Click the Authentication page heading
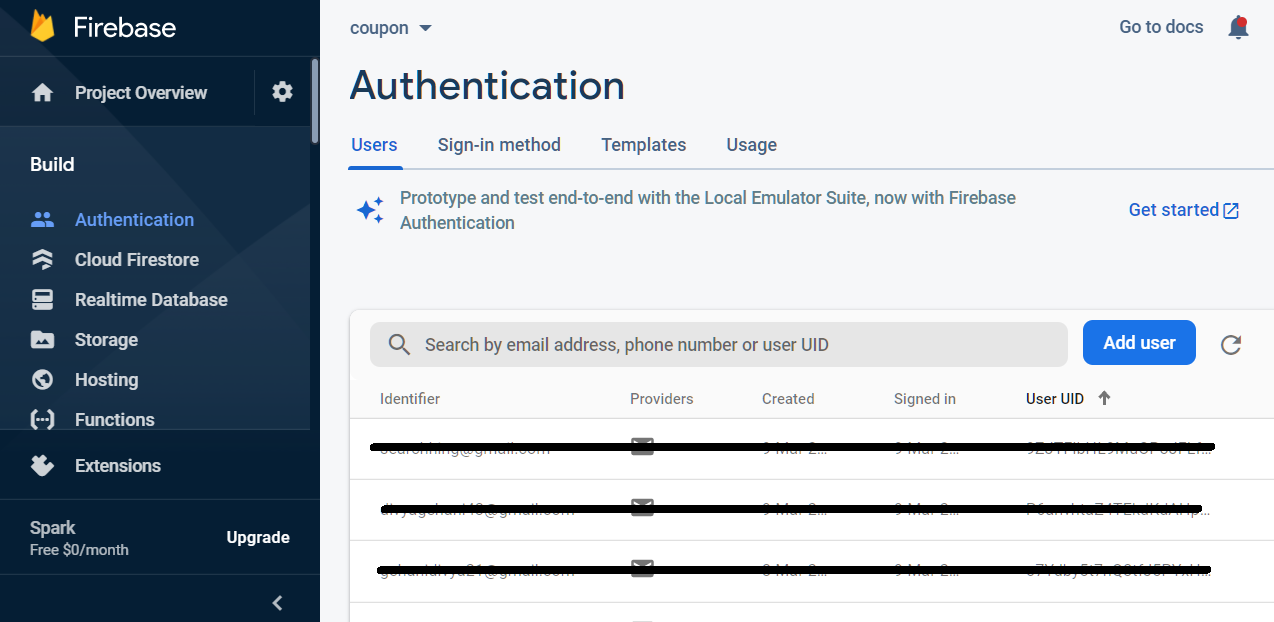Viewport: 1274px width, 622px height. pyautogui.click(x=487, y=86)
